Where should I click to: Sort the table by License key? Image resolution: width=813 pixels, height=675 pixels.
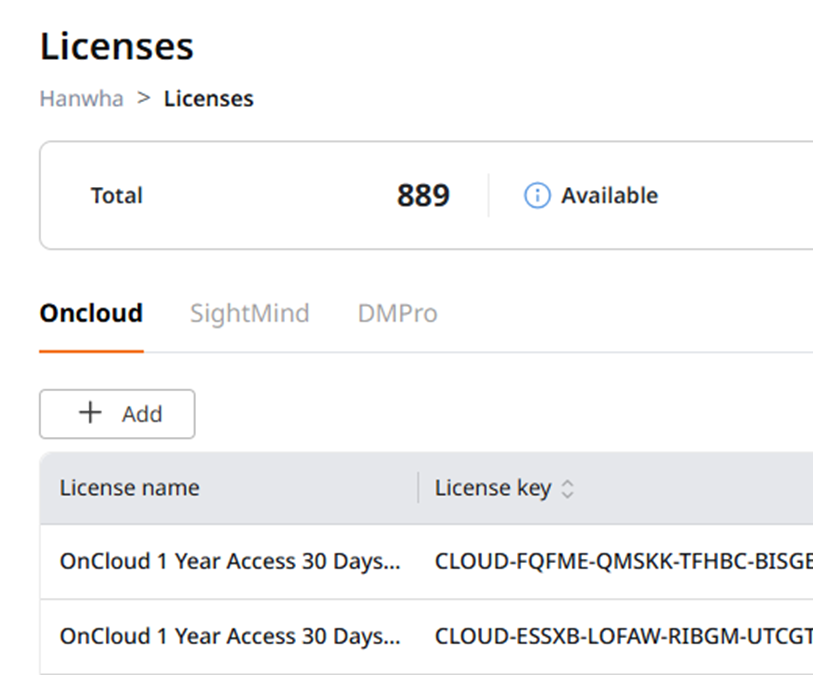coord(568,488)
